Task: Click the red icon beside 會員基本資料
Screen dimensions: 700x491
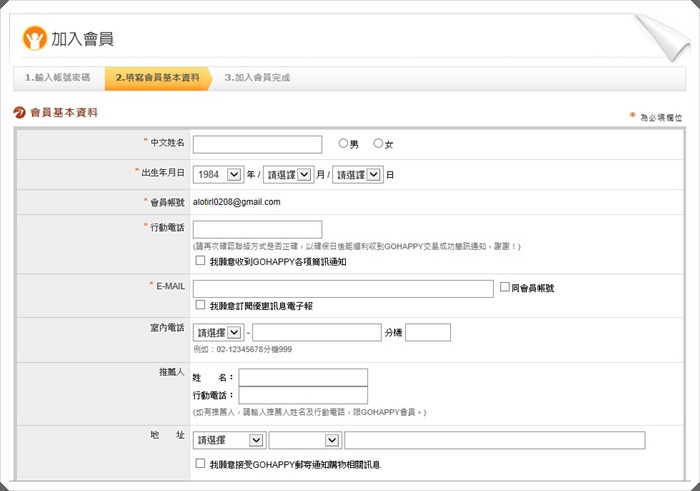Action: pyautogui.click(x=19, y=113)
